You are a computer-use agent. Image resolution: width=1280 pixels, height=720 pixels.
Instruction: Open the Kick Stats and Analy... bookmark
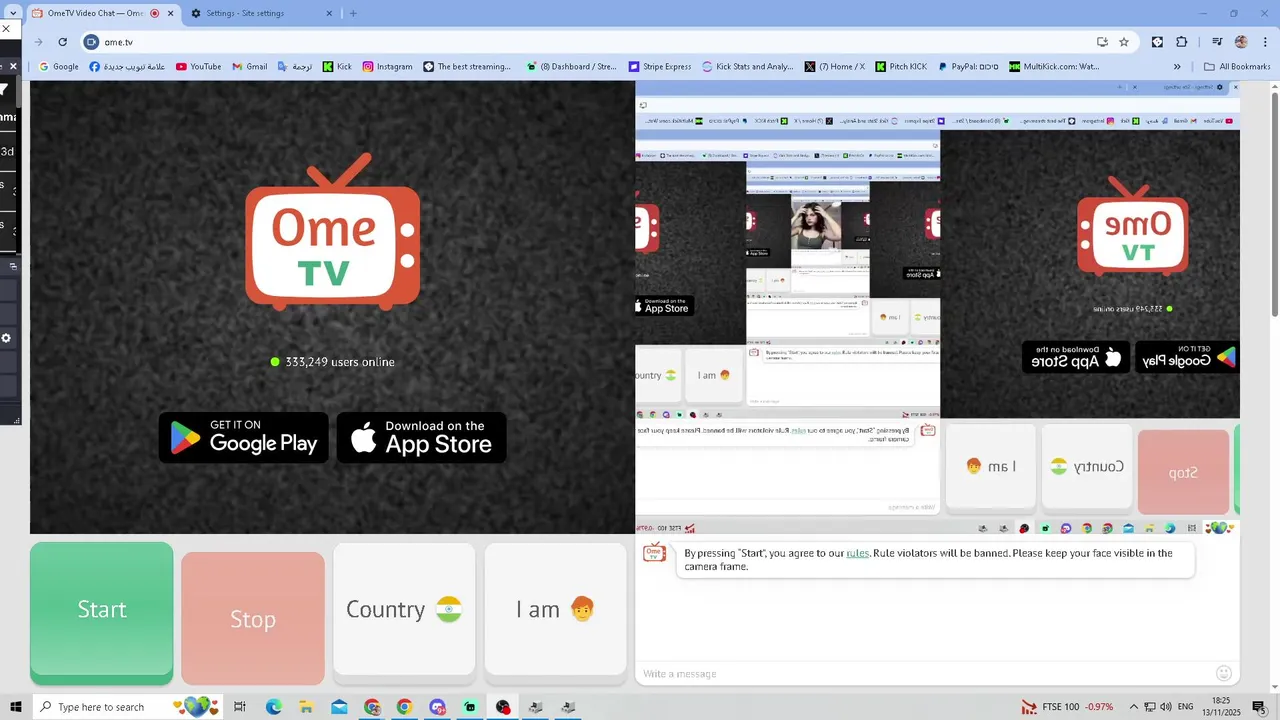(x=748, y=67)
